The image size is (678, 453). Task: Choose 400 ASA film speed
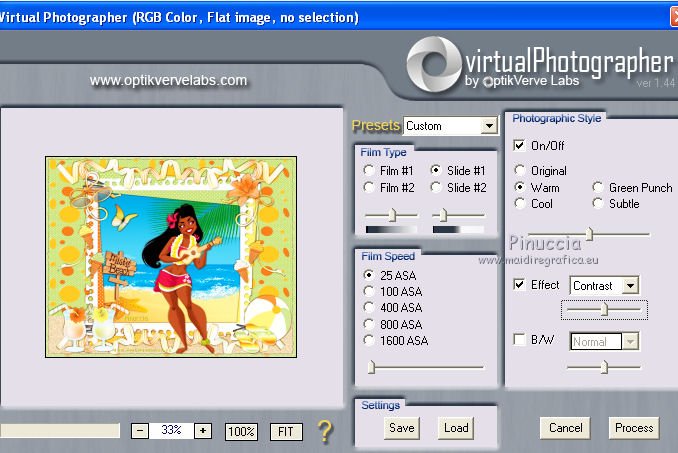coord(369,307)
